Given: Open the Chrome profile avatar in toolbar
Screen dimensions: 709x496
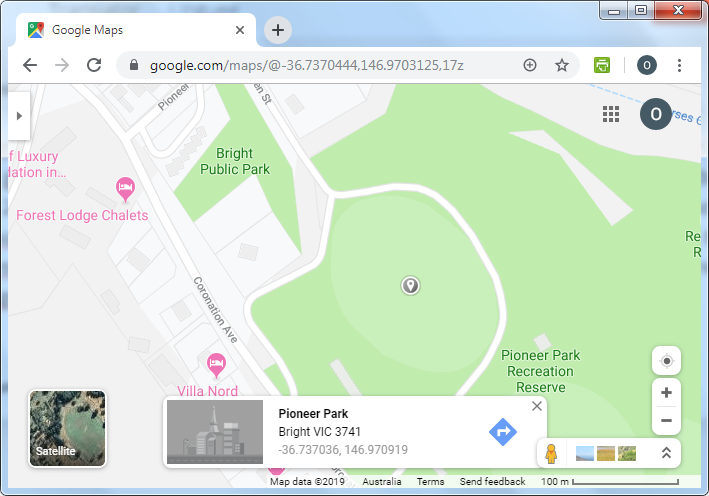Looking at the screenshot, I should [647, 65].
